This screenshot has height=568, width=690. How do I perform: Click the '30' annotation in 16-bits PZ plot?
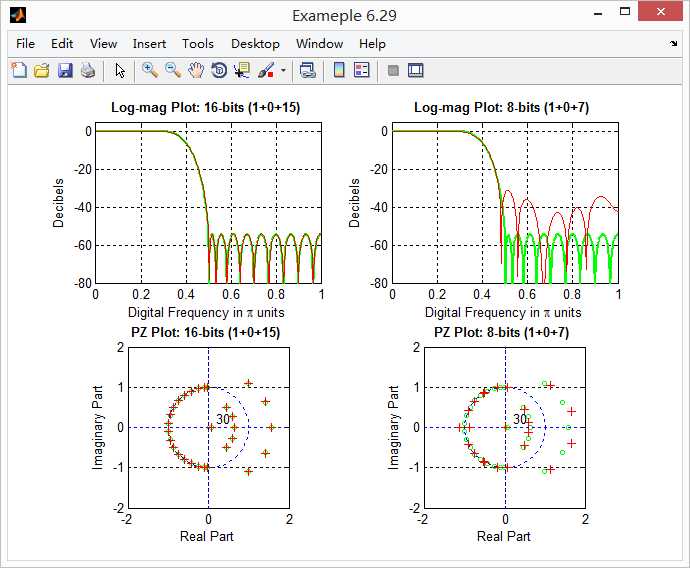coord(223,419)
